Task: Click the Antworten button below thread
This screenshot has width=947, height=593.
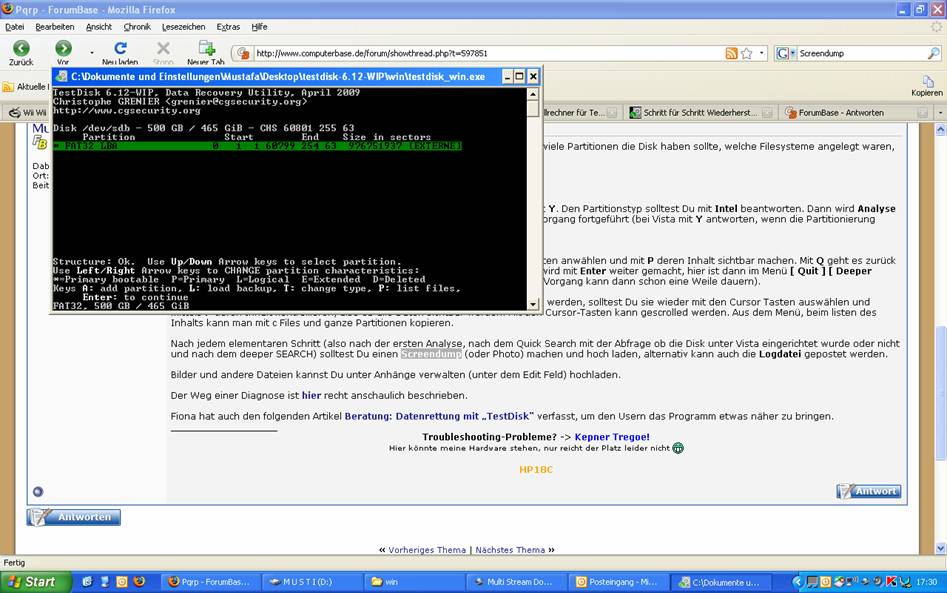Action: [x=74, y=517]
